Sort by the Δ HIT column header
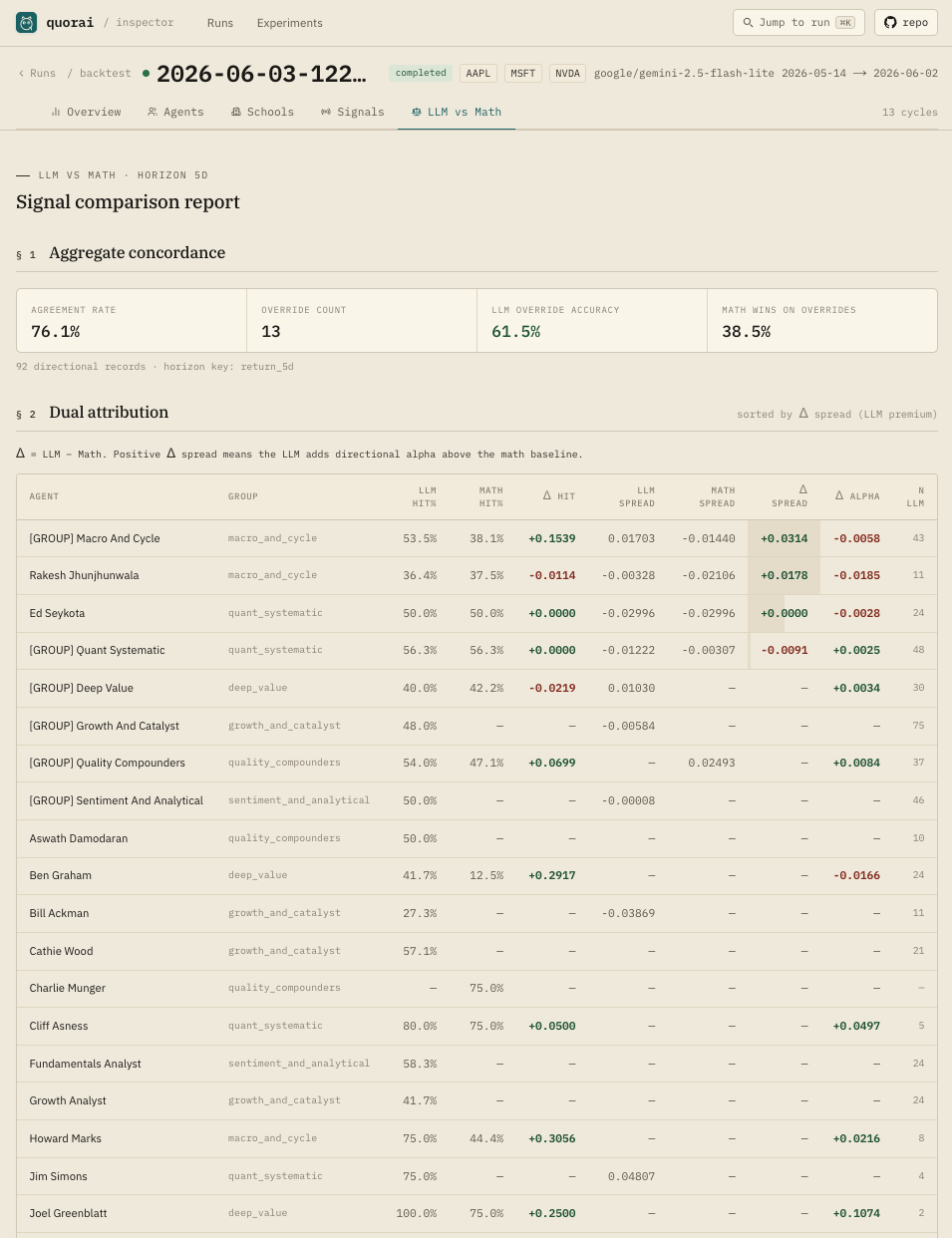This screenshot has height=1238, width=952. [x=559, y=496]
